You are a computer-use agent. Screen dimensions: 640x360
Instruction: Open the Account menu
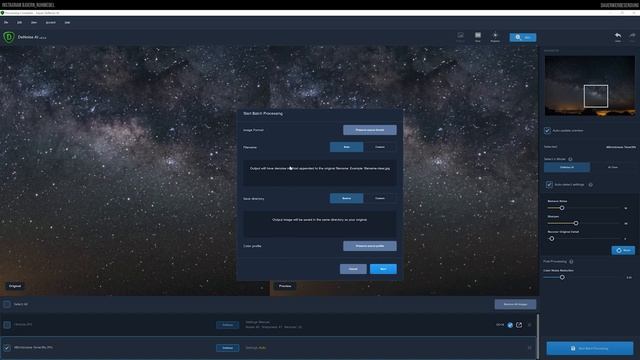[51, 22]
